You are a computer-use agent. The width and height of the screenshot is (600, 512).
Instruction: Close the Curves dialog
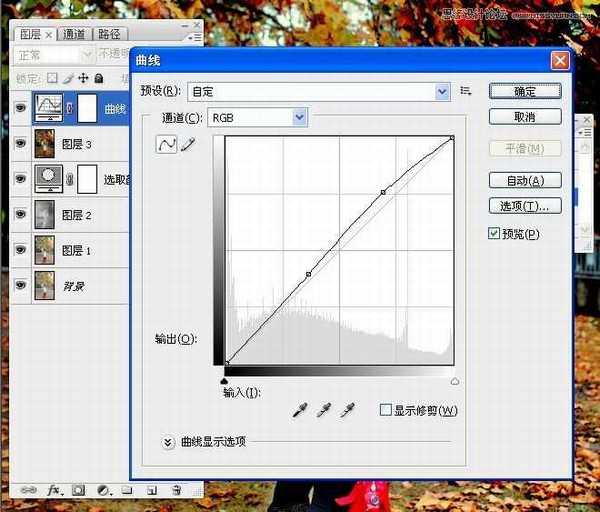560,60
